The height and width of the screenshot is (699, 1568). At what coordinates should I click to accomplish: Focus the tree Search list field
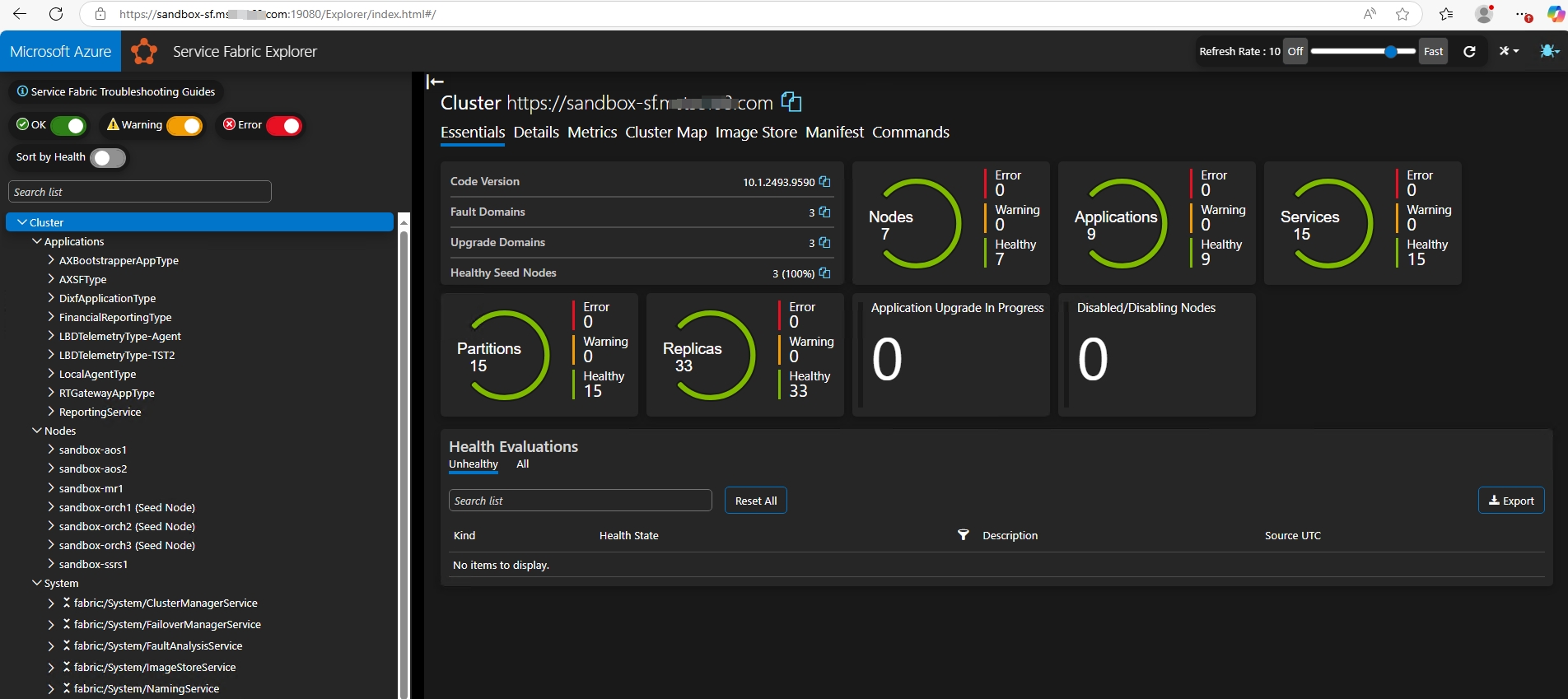click(140, 192)
